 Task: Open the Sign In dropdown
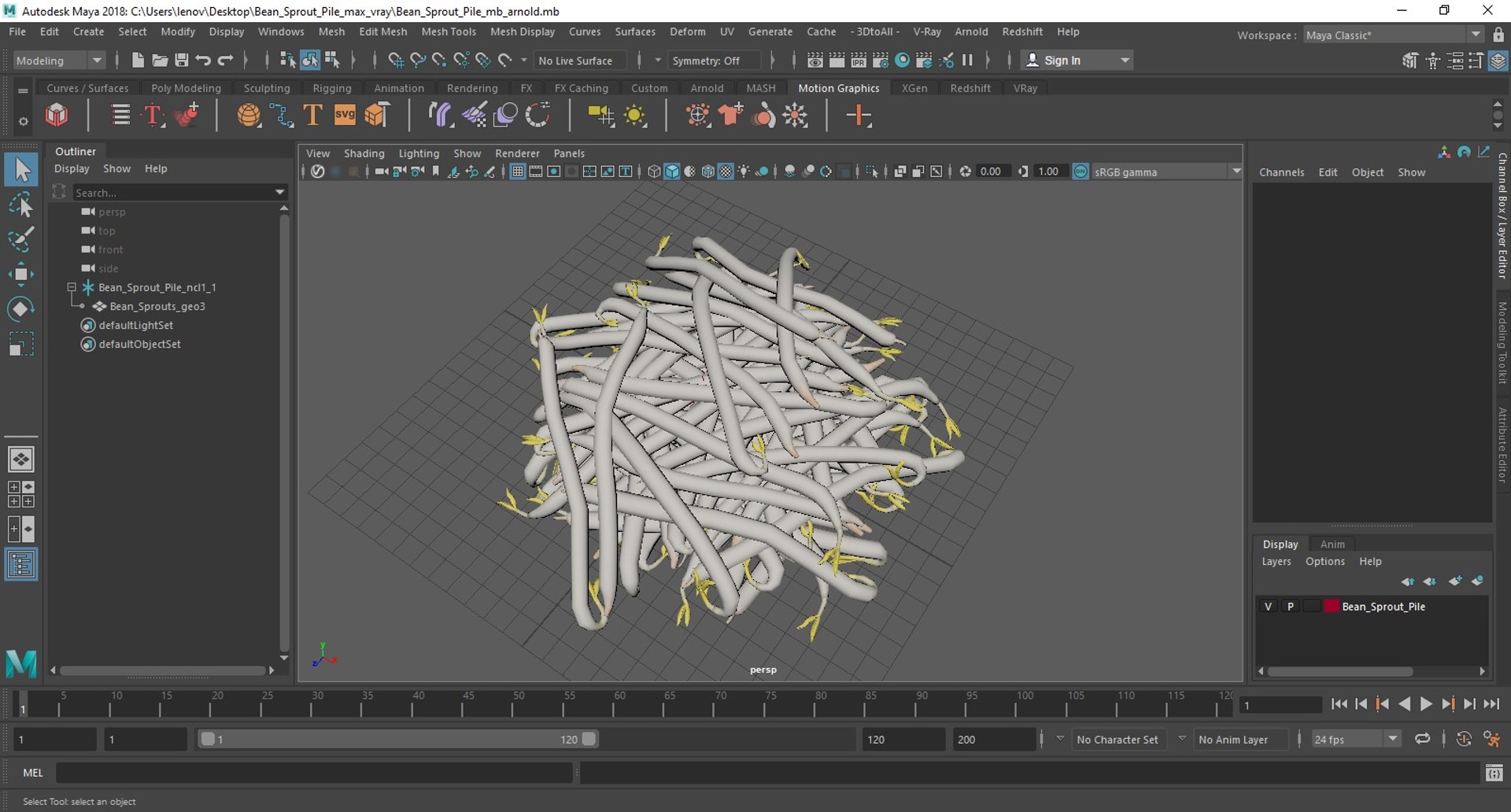point(1077,61)
